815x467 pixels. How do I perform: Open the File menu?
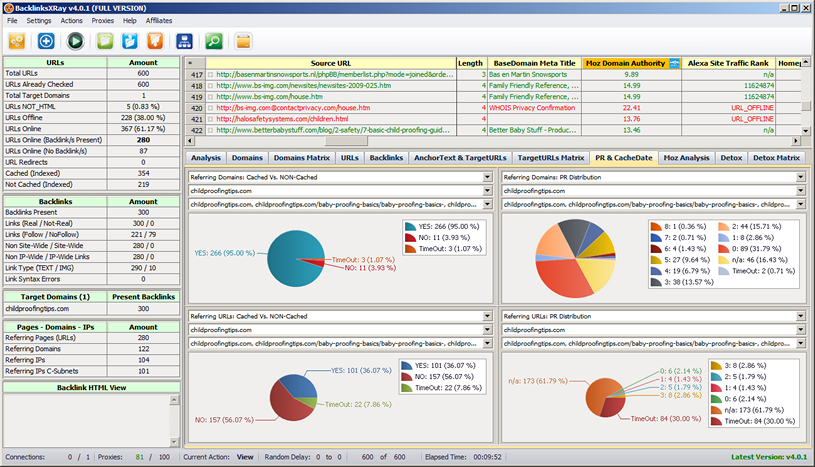12,21
